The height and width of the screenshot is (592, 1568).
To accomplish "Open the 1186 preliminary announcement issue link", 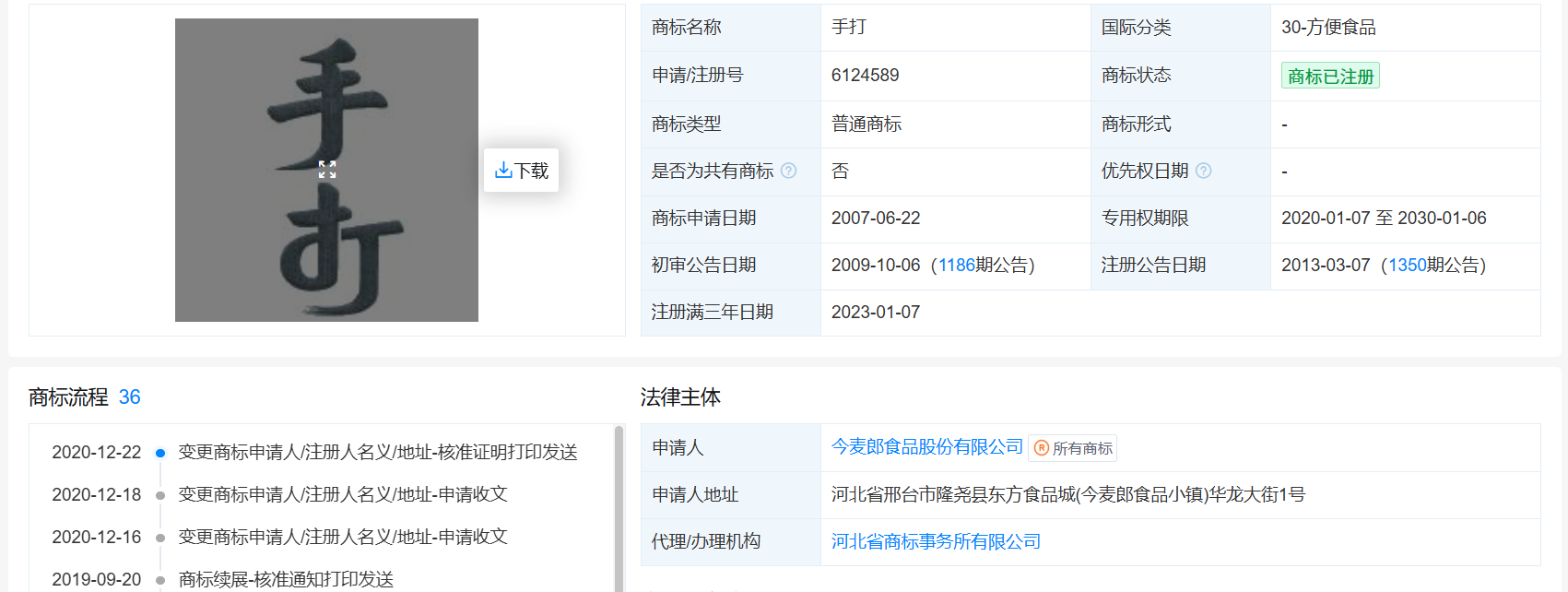I will point(956,266).
